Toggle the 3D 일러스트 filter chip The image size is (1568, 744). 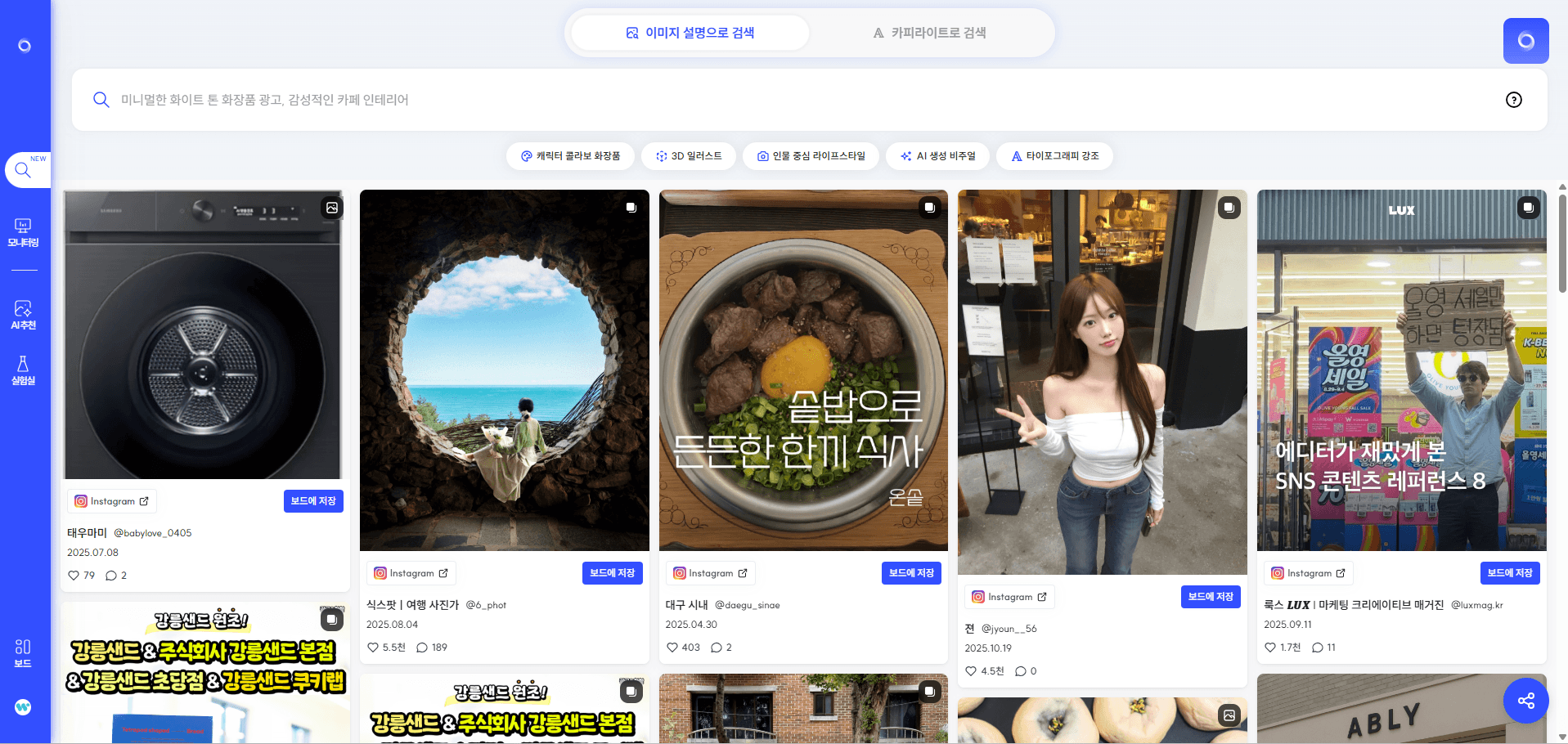(x=689, y=155)
